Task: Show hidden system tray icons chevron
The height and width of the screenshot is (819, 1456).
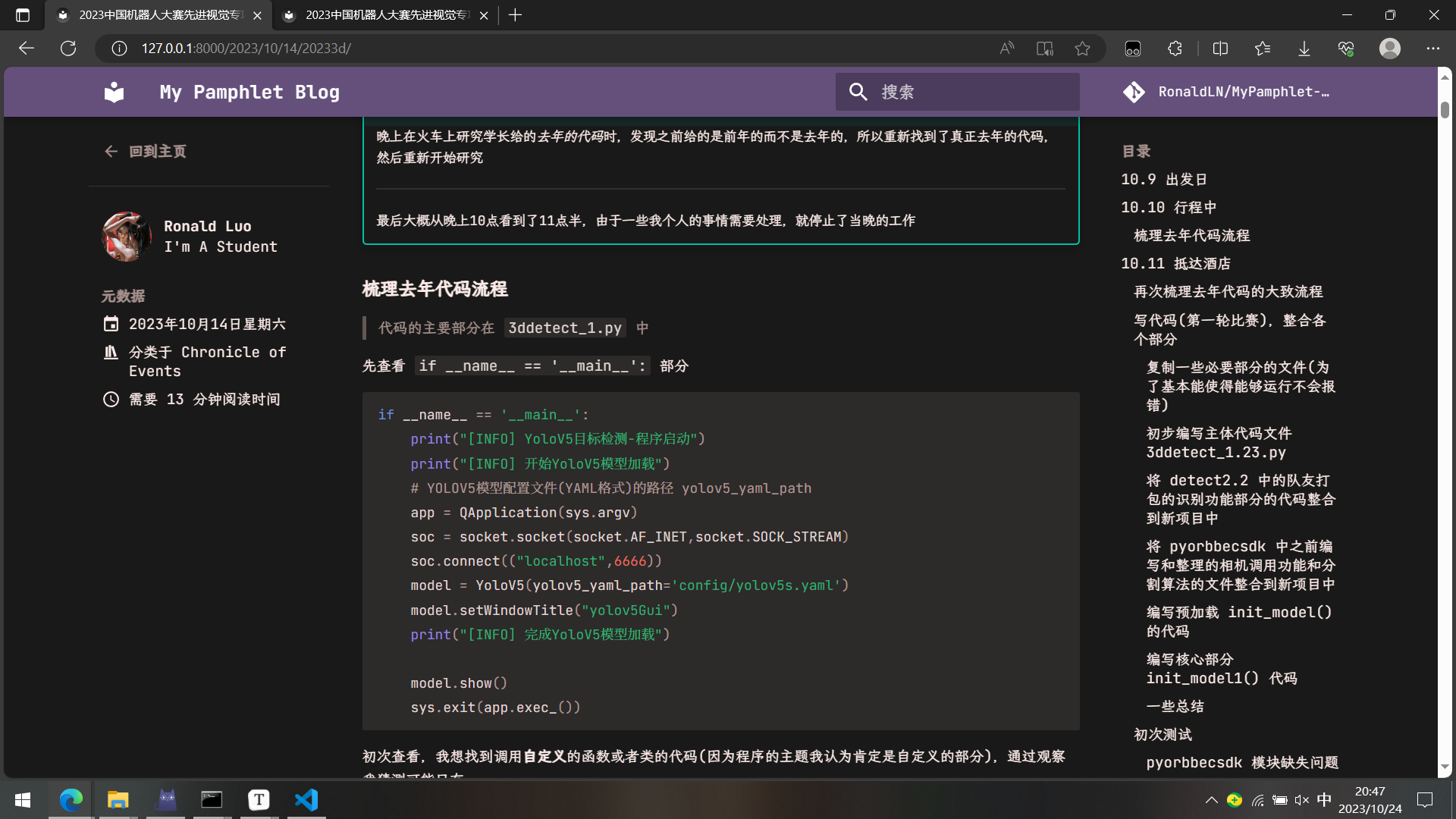Action: pos(1211,800)
